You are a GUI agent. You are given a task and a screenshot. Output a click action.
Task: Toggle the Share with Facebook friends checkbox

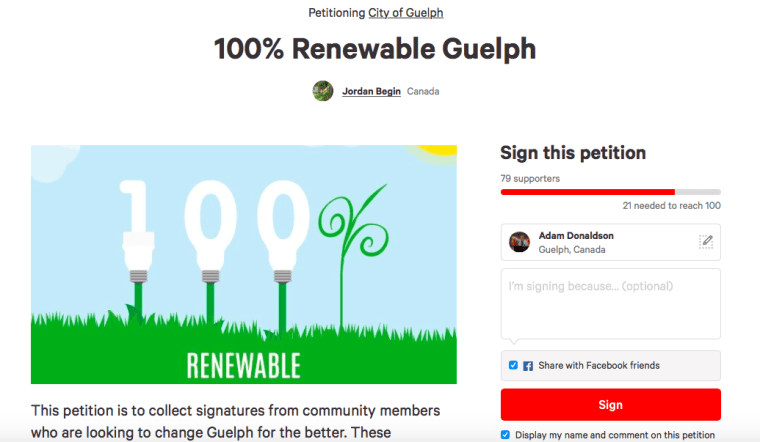coord(513,365)
